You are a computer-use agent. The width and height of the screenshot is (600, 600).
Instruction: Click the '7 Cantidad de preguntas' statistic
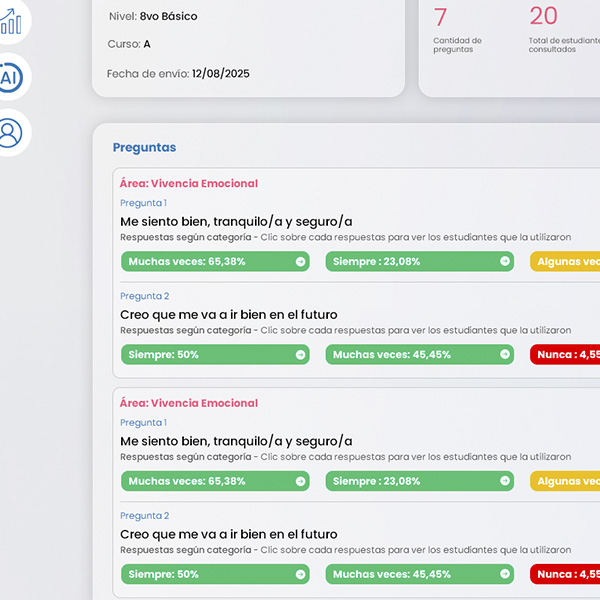point(456,29)
